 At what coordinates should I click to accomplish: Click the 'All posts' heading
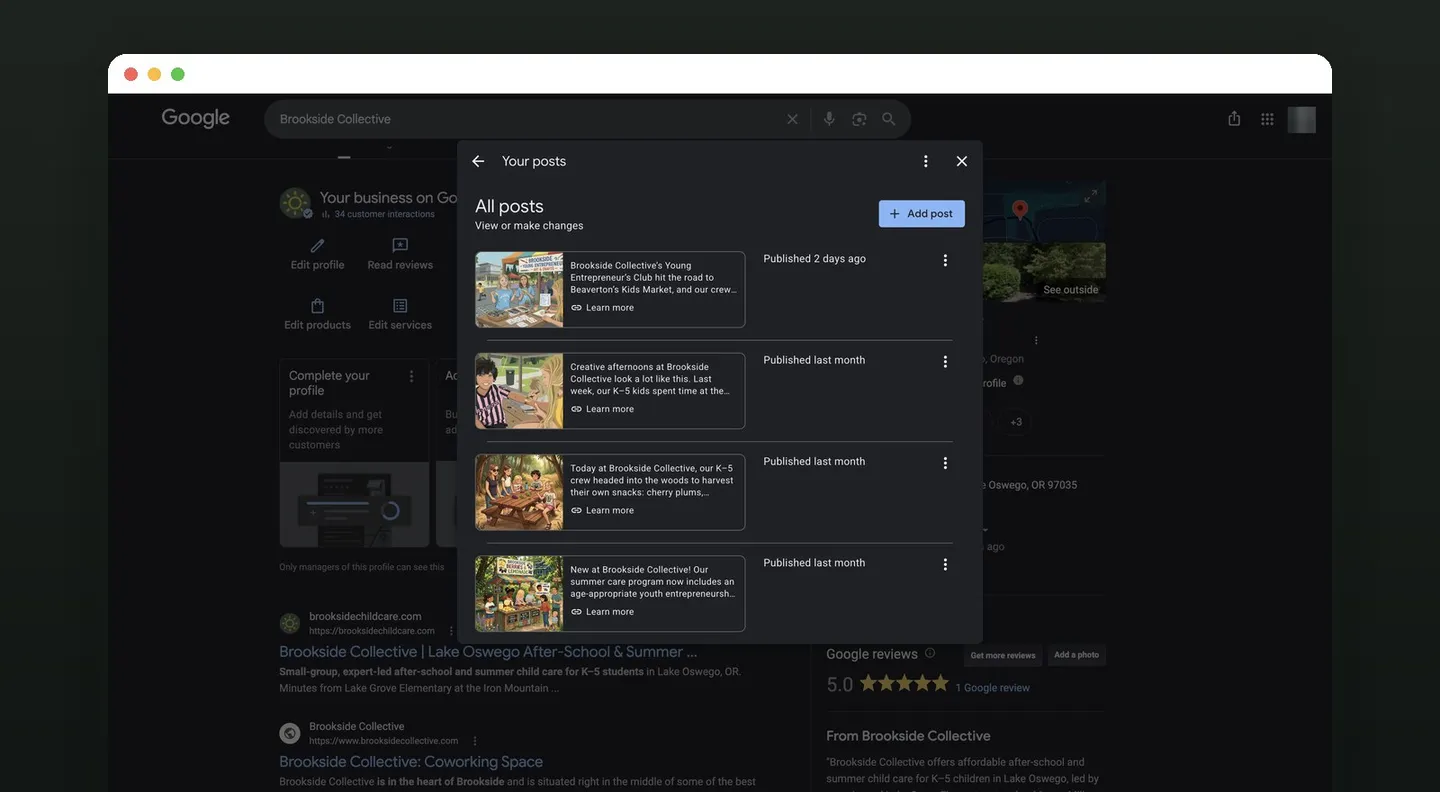pyautogui.click(x=509, y=206)
